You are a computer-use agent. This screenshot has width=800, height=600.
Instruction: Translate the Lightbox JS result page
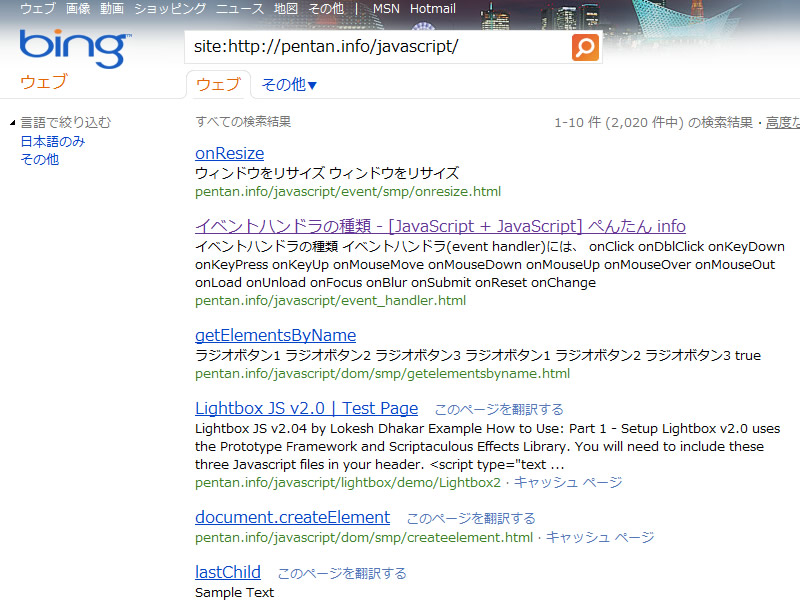point(499,409)
